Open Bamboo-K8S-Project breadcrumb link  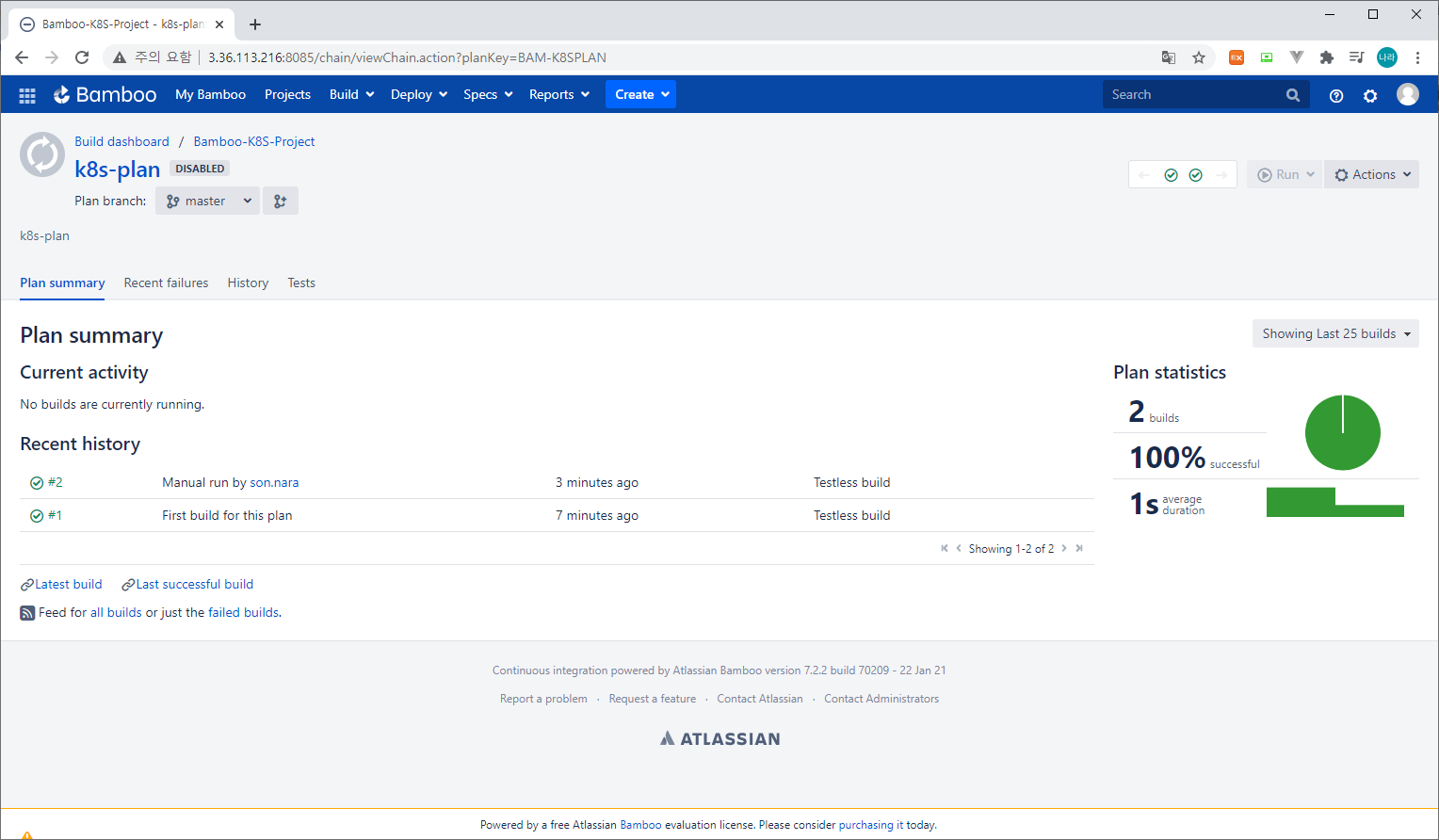point(254,141)
